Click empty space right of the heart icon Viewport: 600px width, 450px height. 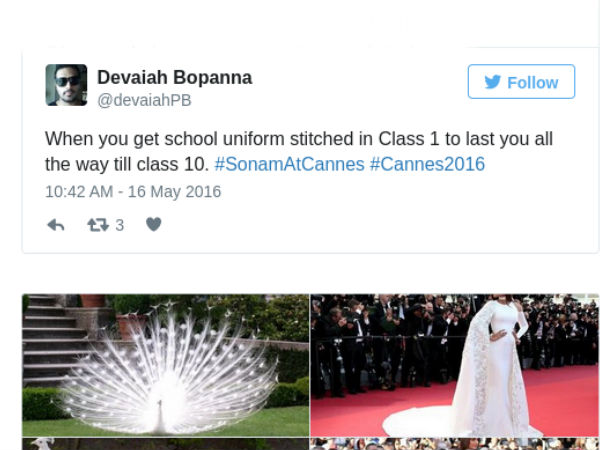[x=344, y=225]
